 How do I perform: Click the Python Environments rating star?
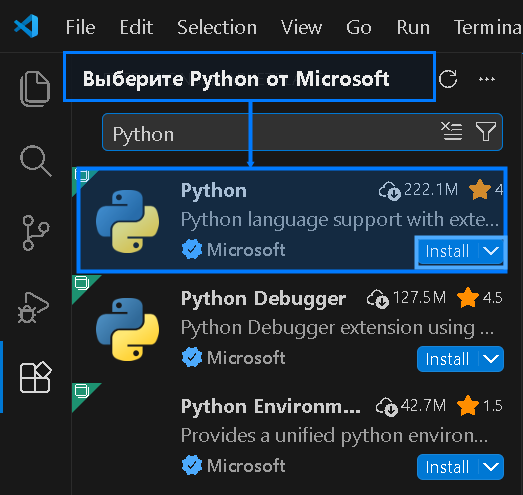click(468, 405)
